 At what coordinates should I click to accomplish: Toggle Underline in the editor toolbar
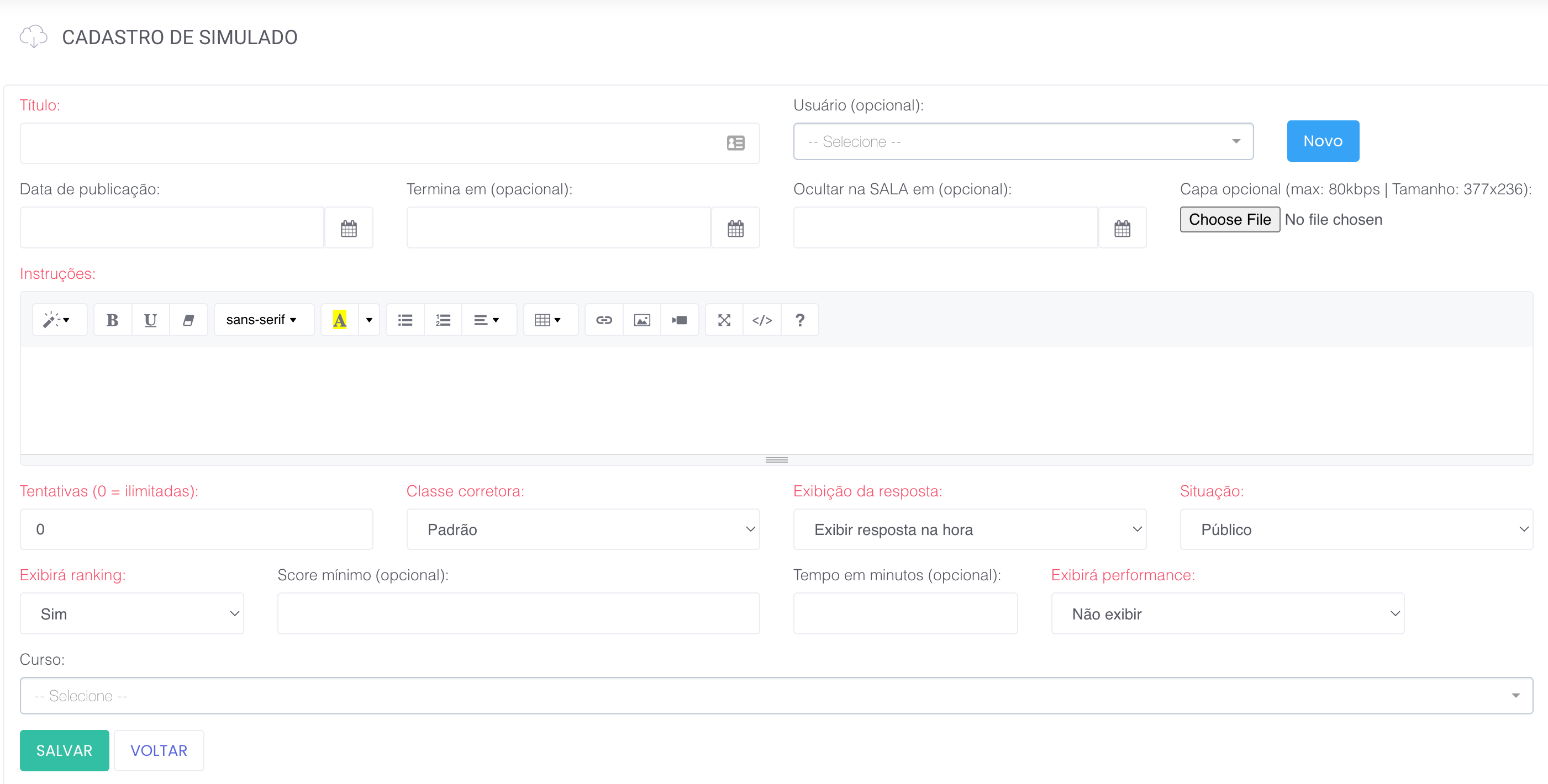(150, 320)
